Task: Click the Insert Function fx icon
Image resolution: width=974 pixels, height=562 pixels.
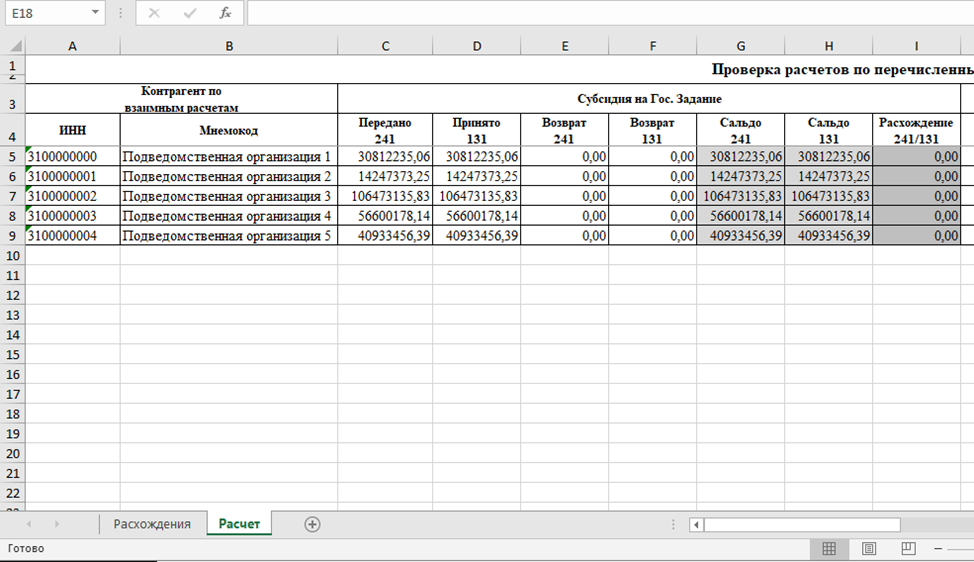Action: [x=225, y=12]
